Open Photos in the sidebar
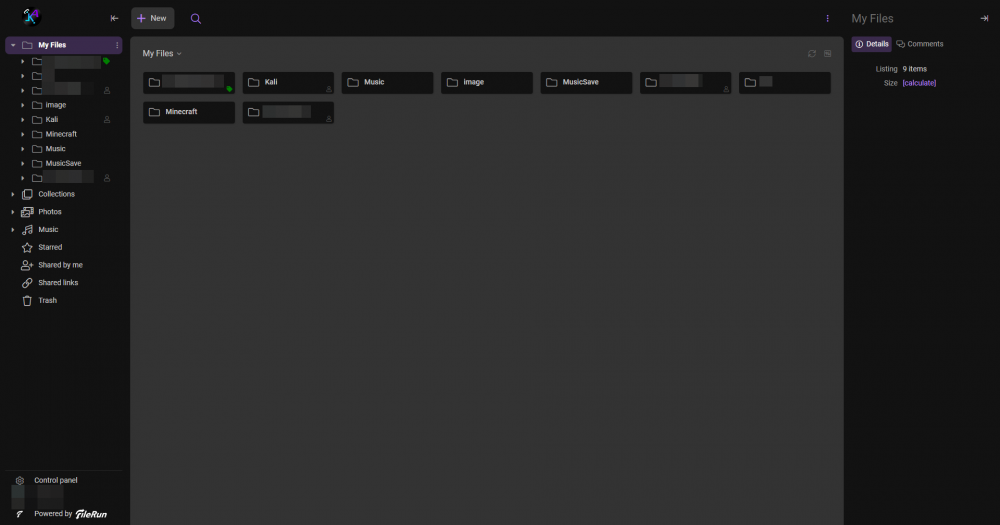The height and width of the screenshot is (525, 1000). click(x=50, y=212)
